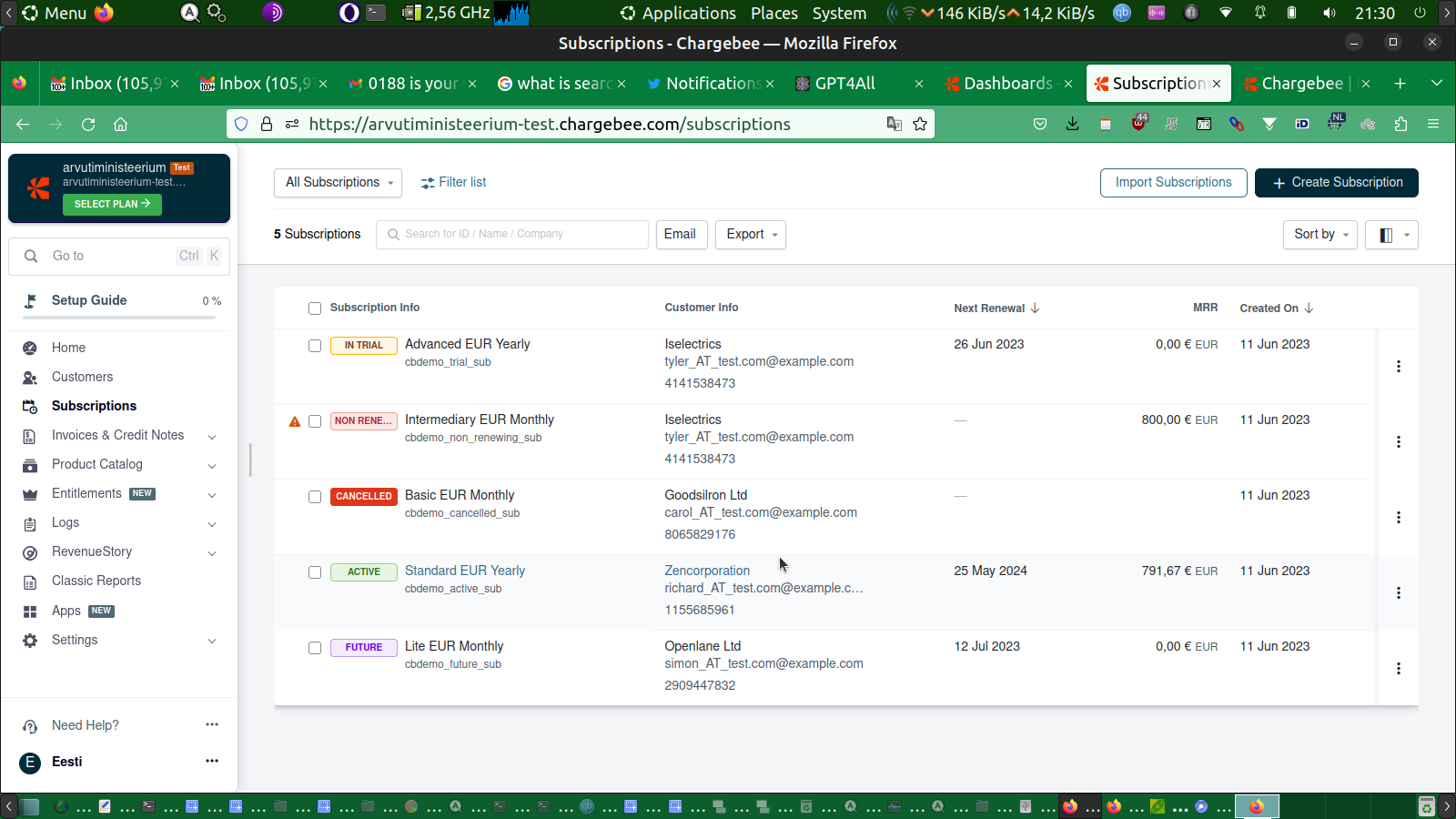Click the Logs sidebar icon

pyautogui.click(x=30, y=523)
